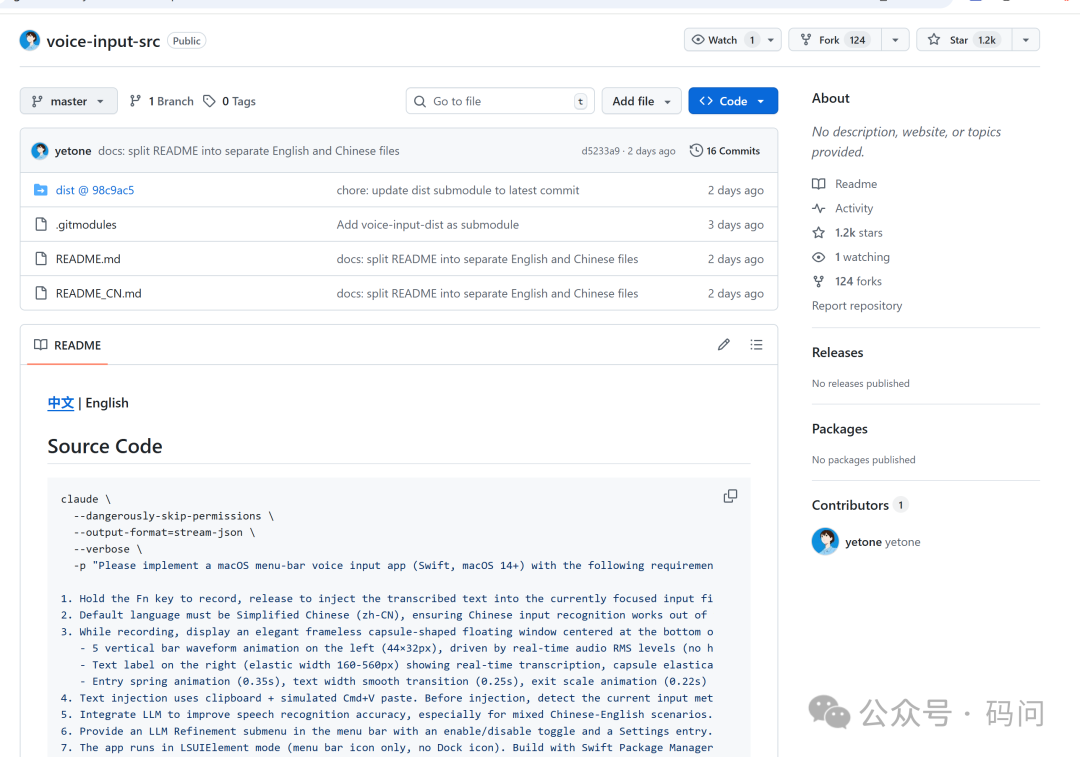View the repository forks count icon
The image size is (1080, 757).
pos(821,281)
